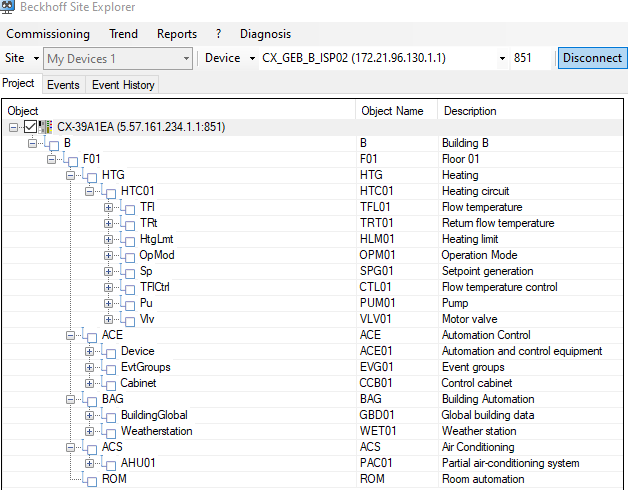Select the HtgLmt tree row label
The height and width of the screenshot is (490, 628).
(x=156, y=239)
